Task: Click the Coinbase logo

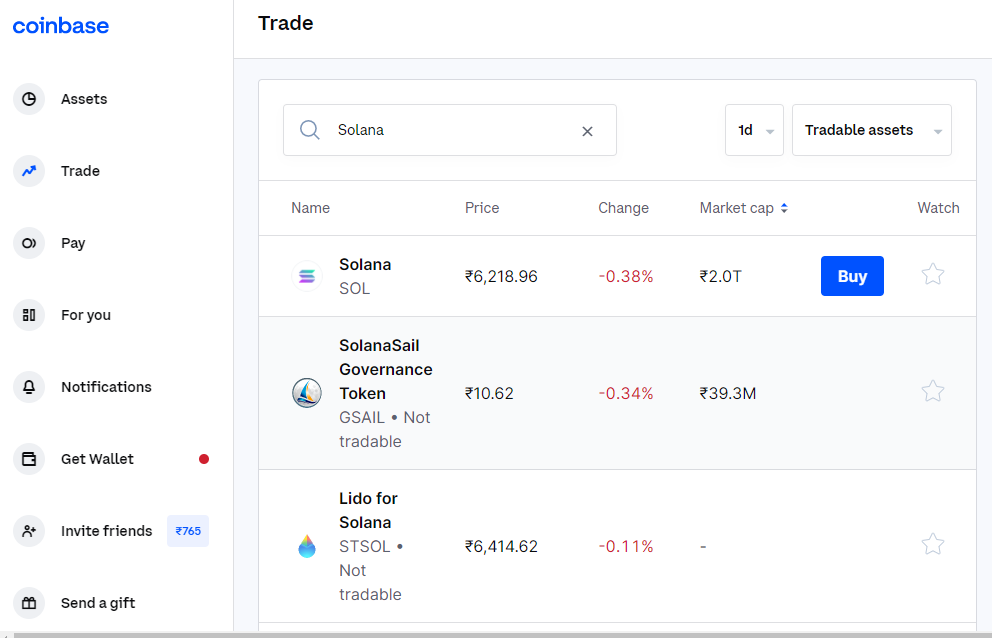Action: 61,26
